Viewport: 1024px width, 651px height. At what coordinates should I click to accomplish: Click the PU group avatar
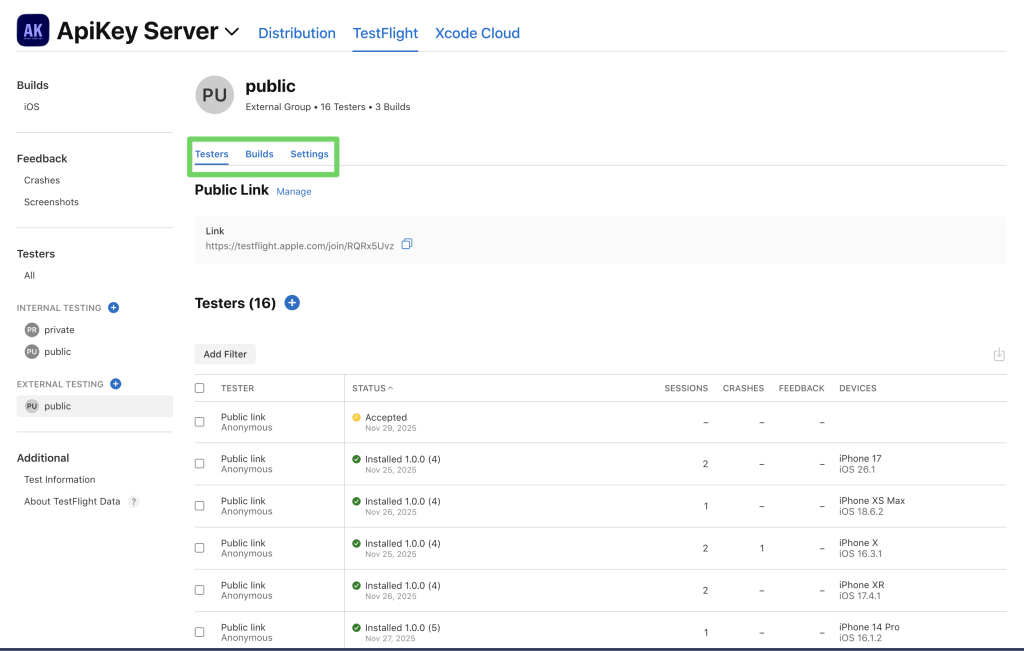pyautogui.click(x=214, y=95)
